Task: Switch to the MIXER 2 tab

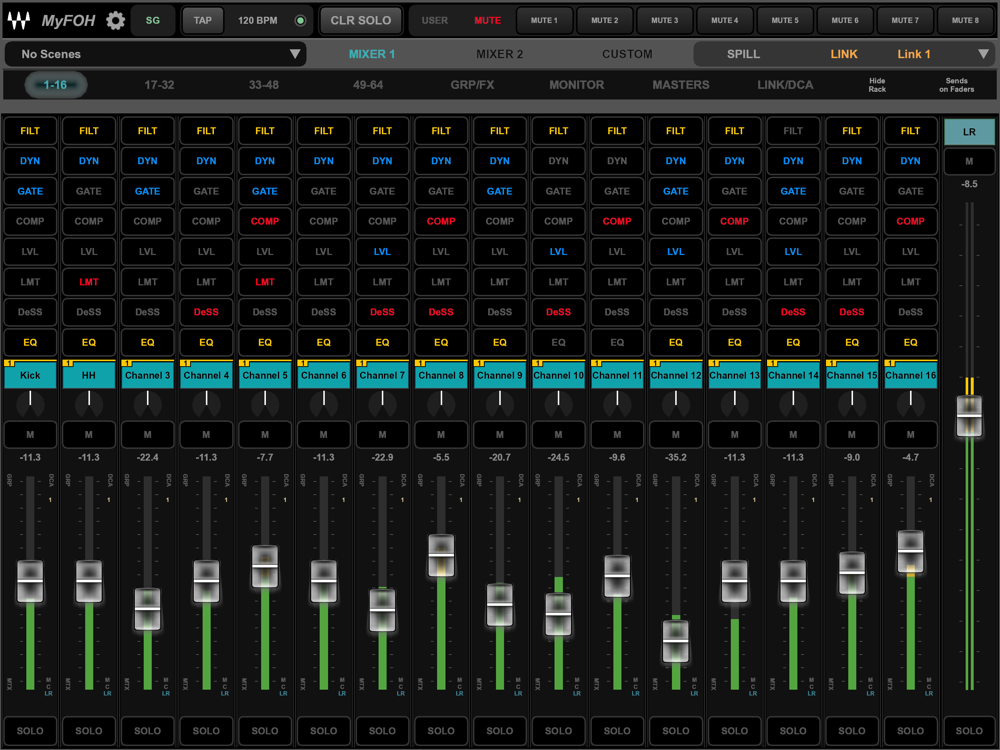Action: pyautogui.click(x=499, y=54)
